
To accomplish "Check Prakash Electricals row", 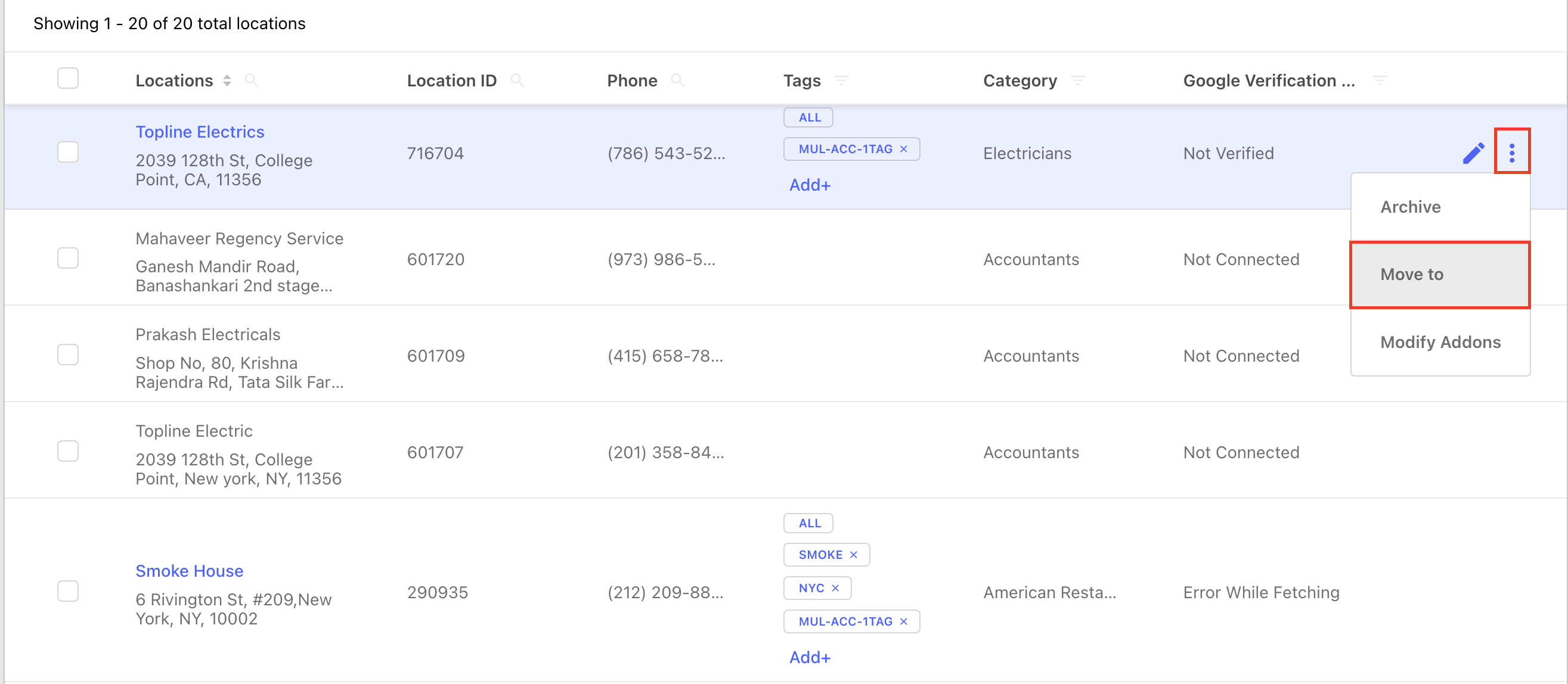I will 67,355.
